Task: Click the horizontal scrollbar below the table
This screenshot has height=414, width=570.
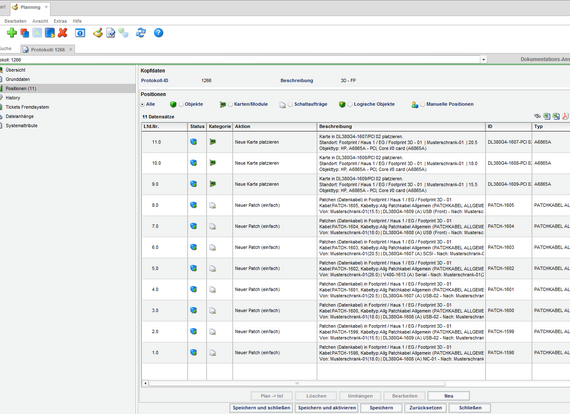Action: pos(297,383)
